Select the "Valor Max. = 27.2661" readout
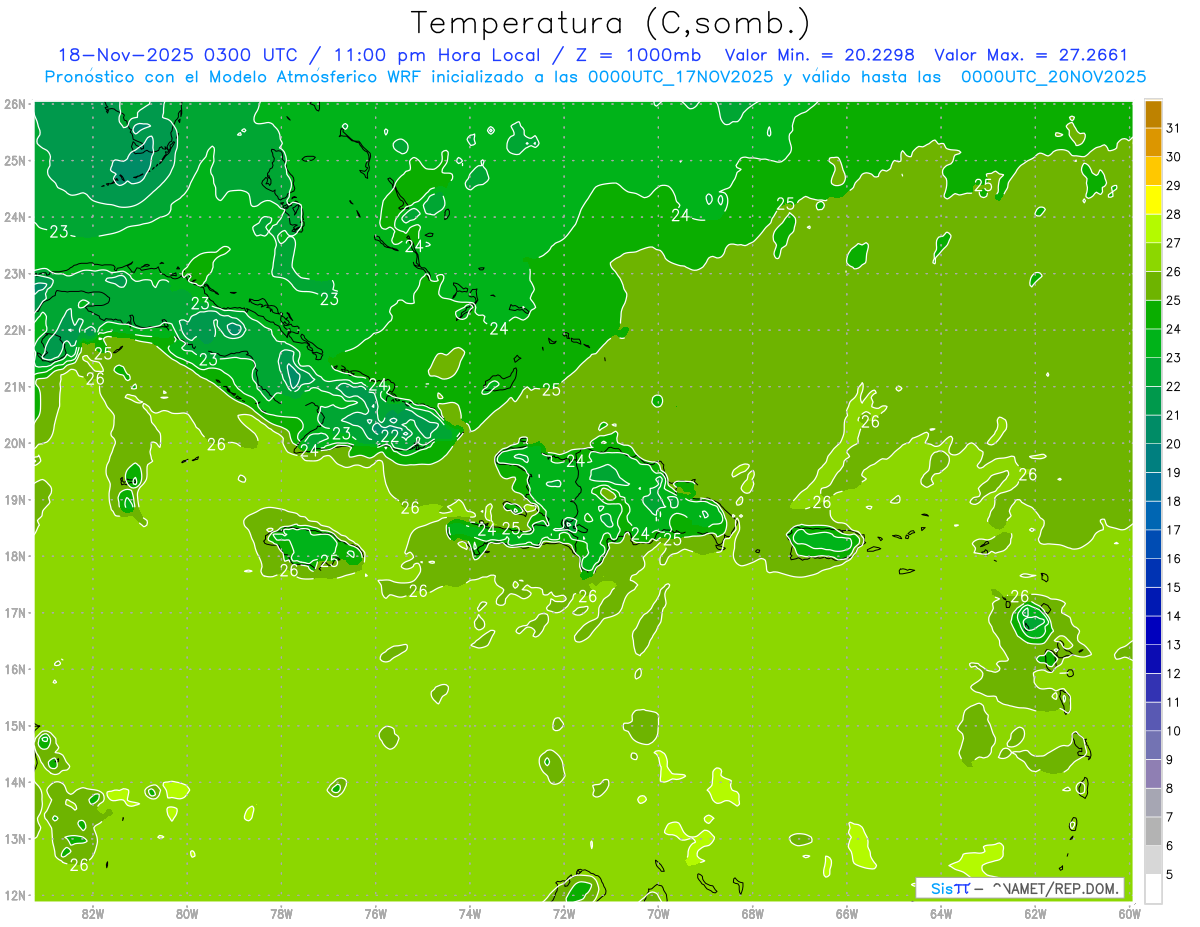Viewport: 1200px width, 927px height. pyautogui.click(x=1031, y=55)
